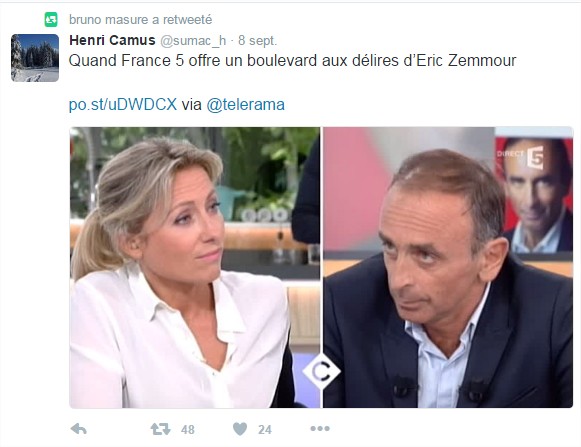Image resolution: width=581 pixels, height=447 pixels.
Task: Click the portrait poster behind the man
Action: tap(534, 195)
